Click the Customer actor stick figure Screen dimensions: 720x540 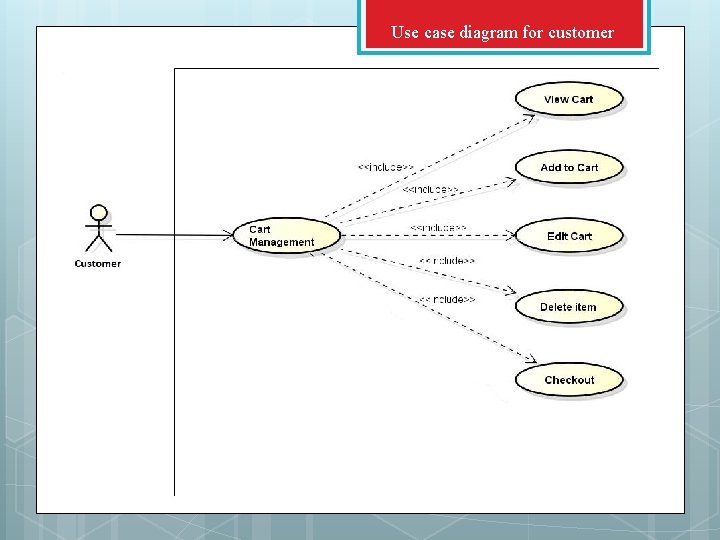pos(98,228)
